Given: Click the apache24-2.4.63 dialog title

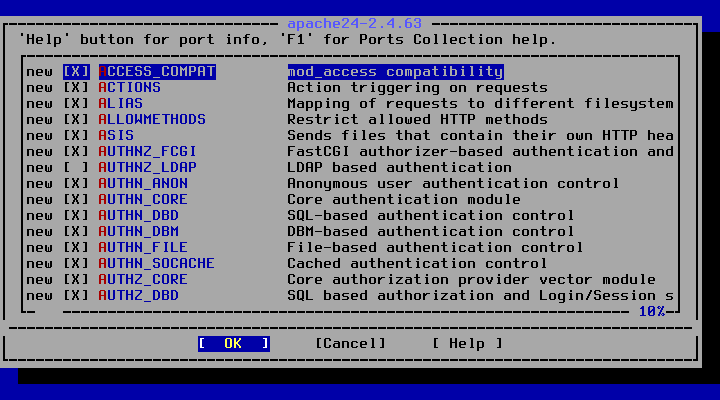Looking at the screenshot, I should coord(355,23).
